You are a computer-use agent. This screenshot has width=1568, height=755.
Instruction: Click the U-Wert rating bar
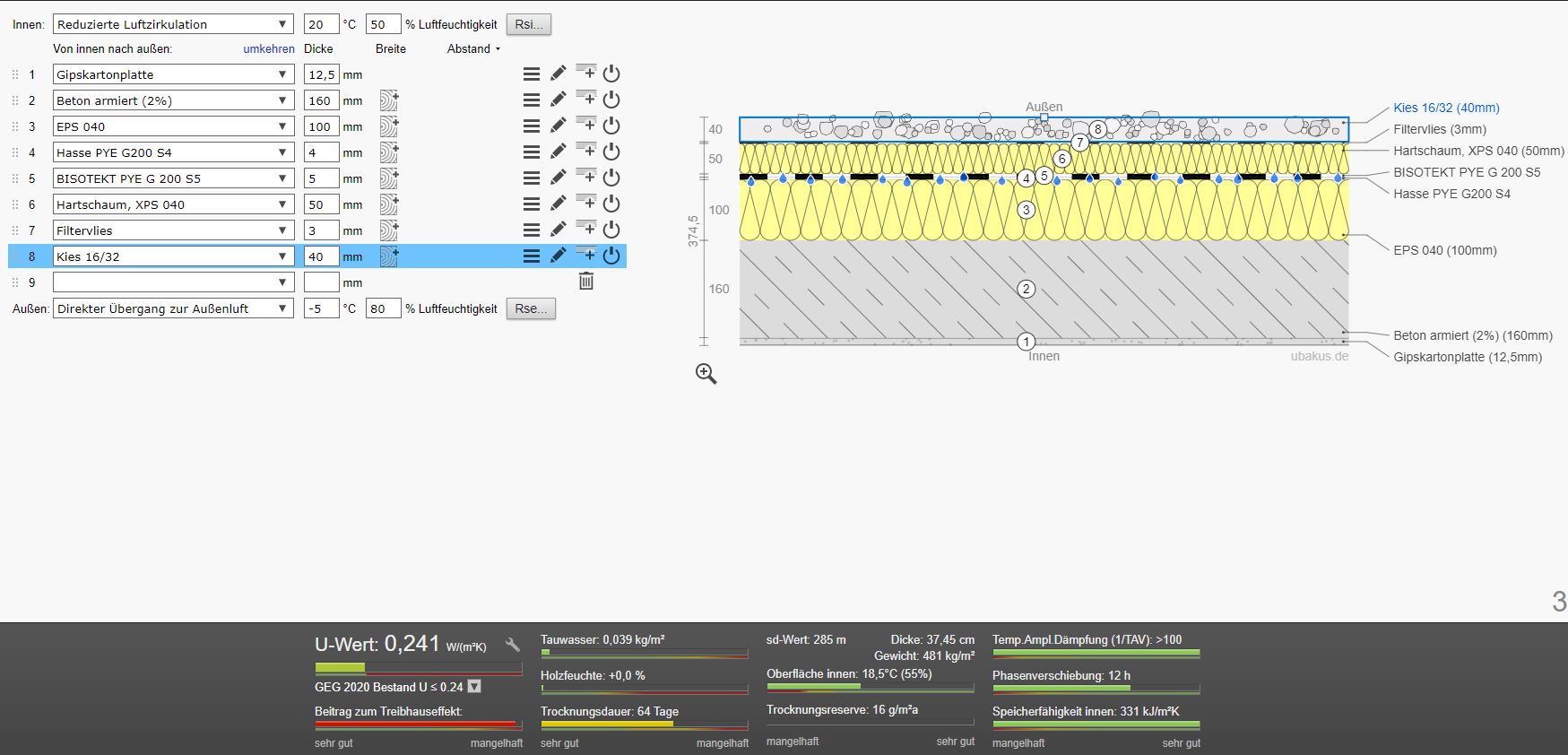coord(418,668)
